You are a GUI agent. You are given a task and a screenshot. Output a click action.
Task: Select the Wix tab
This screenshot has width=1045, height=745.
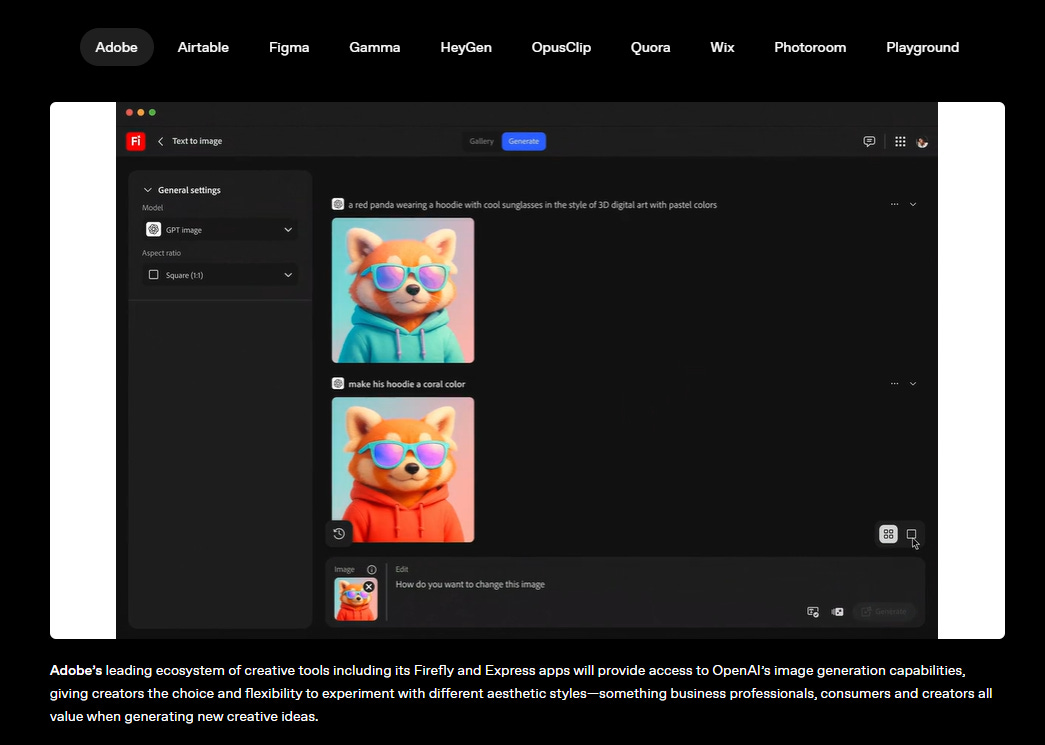722,47
